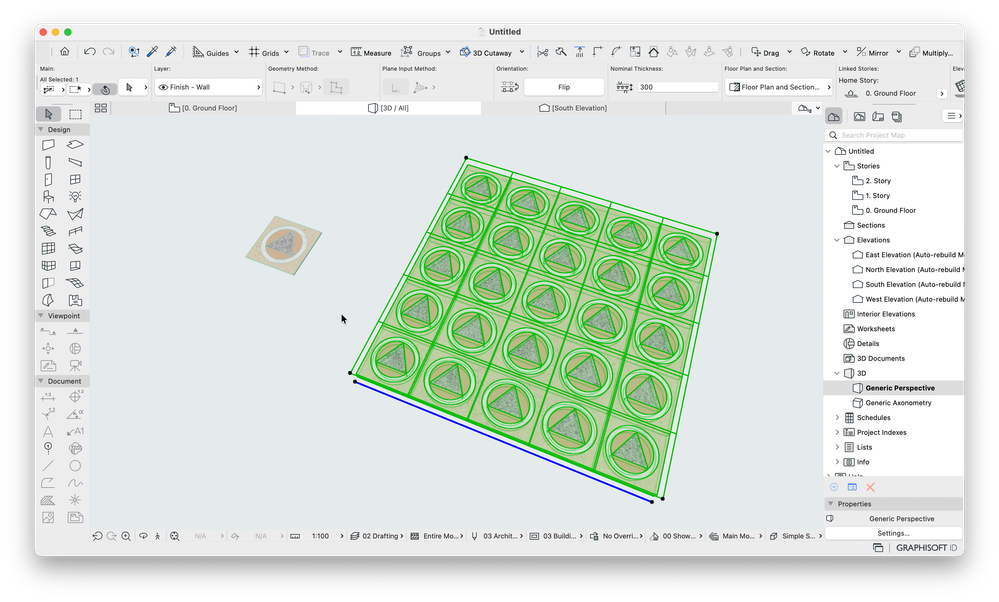Select the Line tool
Image resolution: width=999 pixels, height=602 pixels.
coord(48,466)
